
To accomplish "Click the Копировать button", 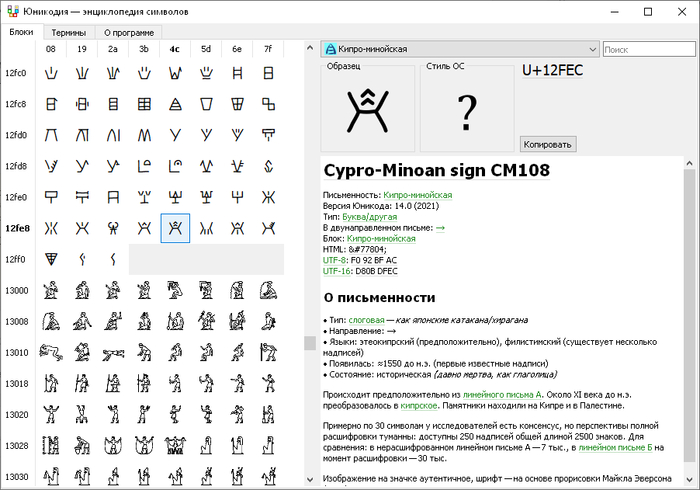I will (x=548, y=144).
